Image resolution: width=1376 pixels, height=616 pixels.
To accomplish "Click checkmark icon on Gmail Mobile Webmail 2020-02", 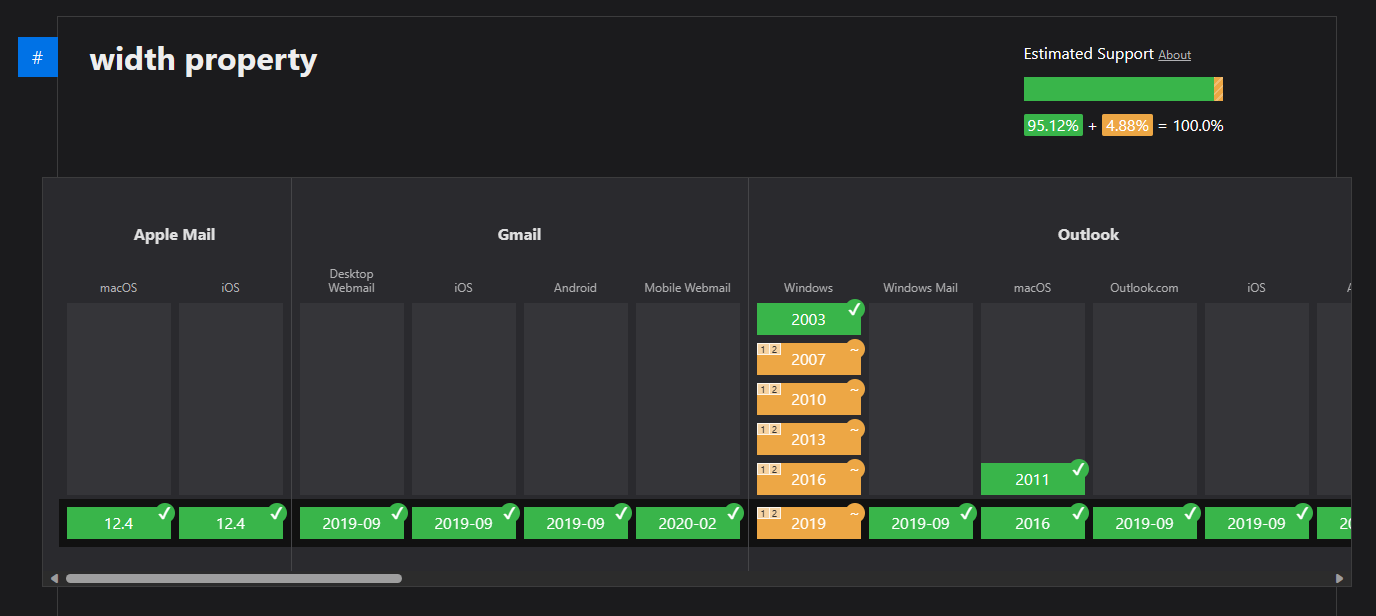I will [x=734, y=513].
